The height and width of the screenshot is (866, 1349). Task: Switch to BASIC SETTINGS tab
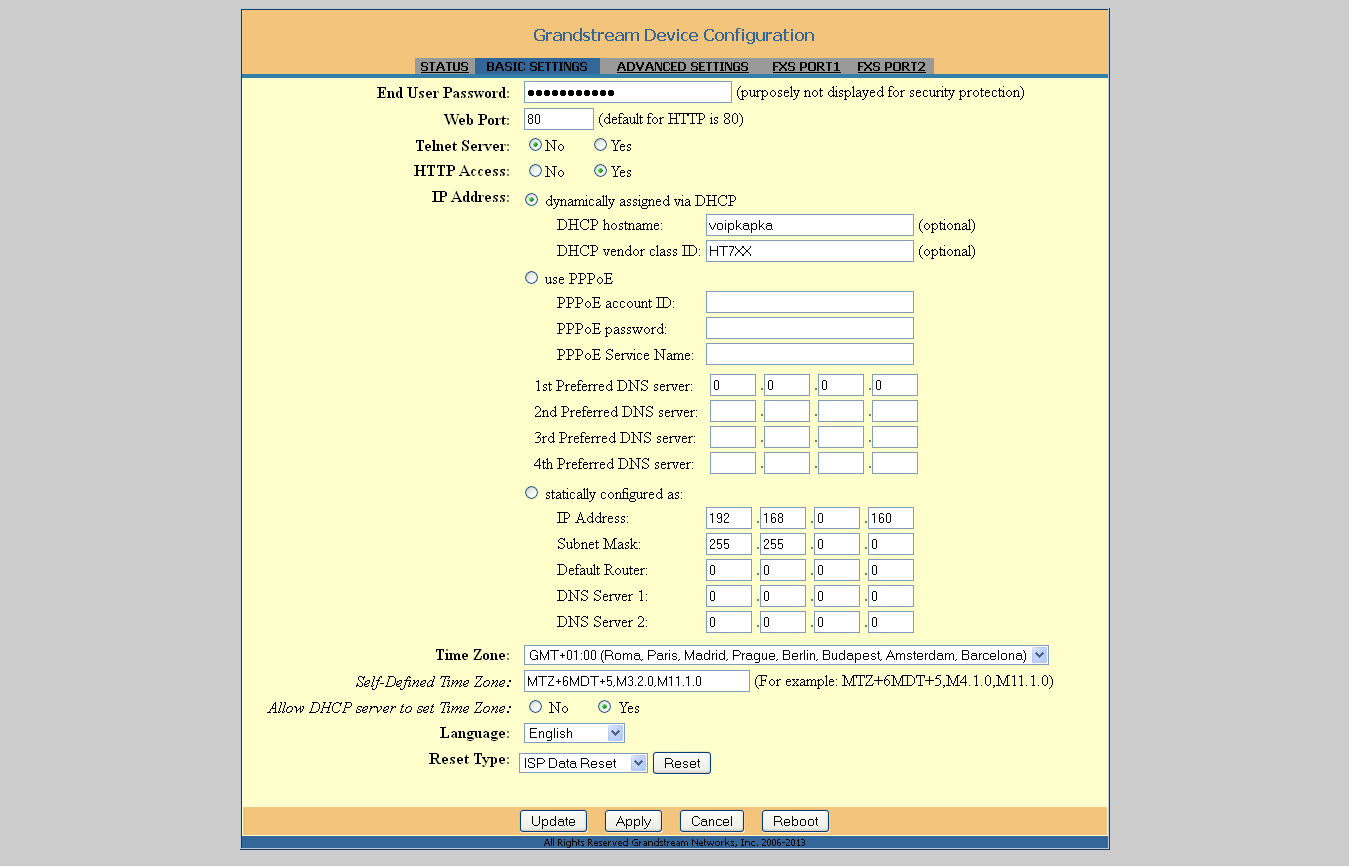(x=537, y=67)
